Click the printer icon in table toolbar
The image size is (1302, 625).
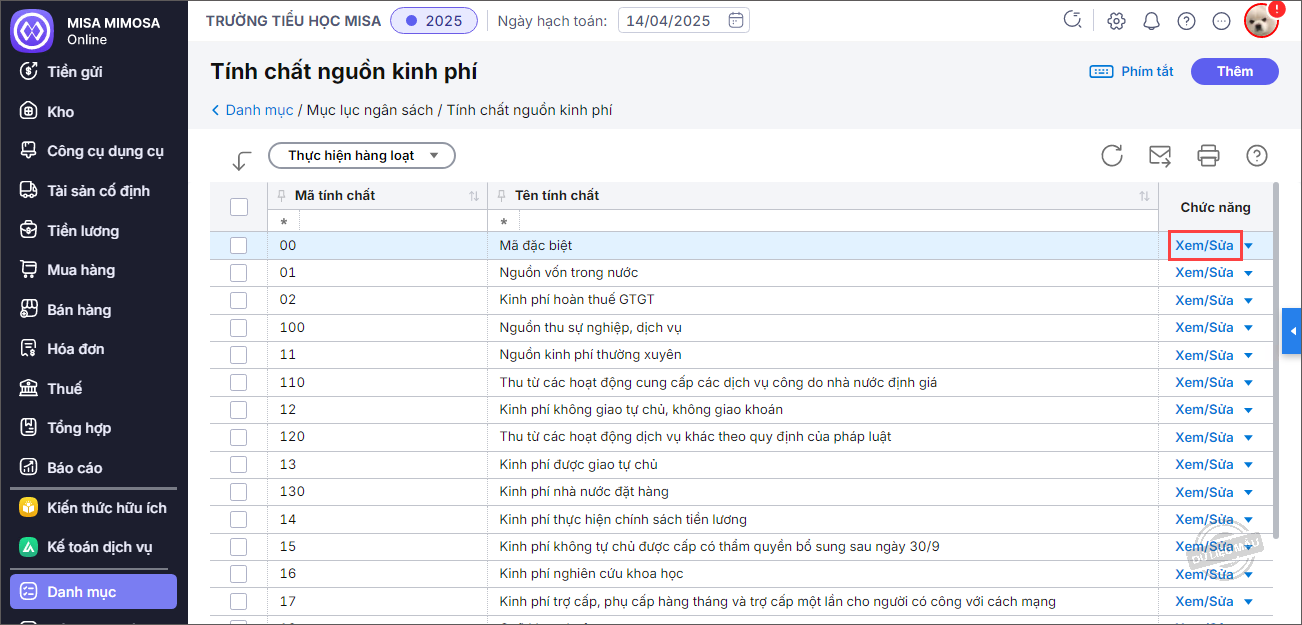1208,155
